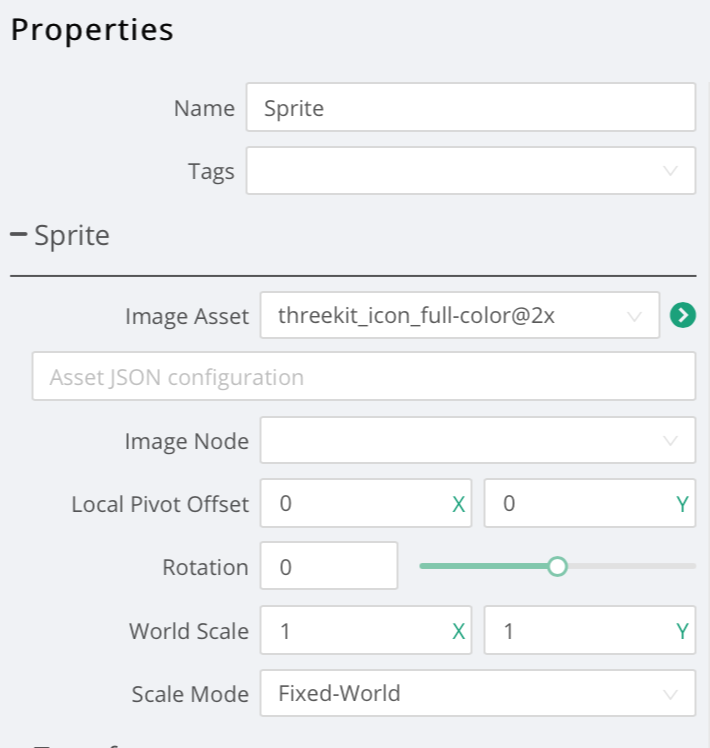Open the Image Asset dropdown
710x748 pixels.
[458, 316]
